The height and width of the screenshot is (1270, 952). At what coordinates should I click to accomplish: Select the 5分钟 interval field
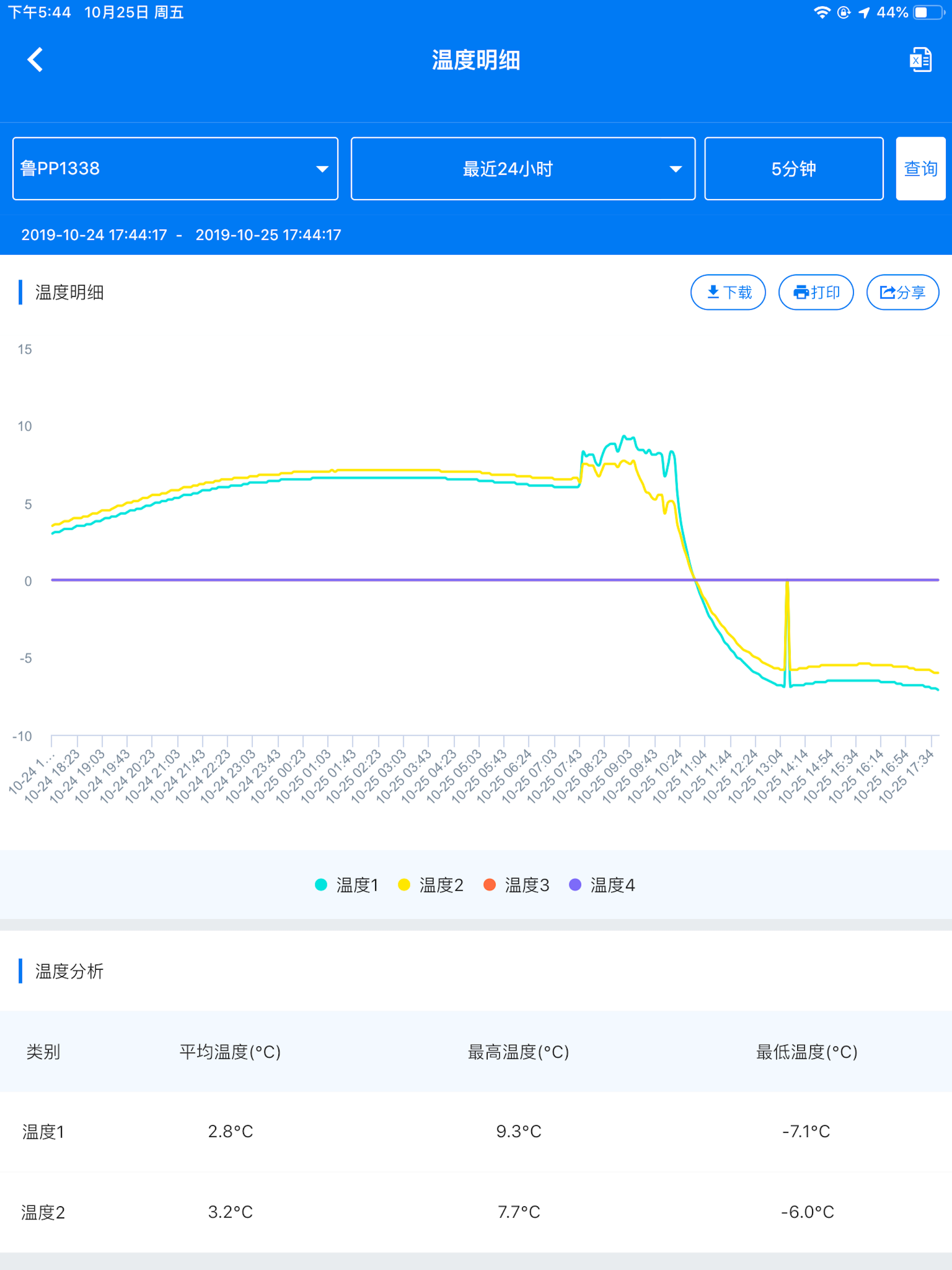click(x=793, y=168)
